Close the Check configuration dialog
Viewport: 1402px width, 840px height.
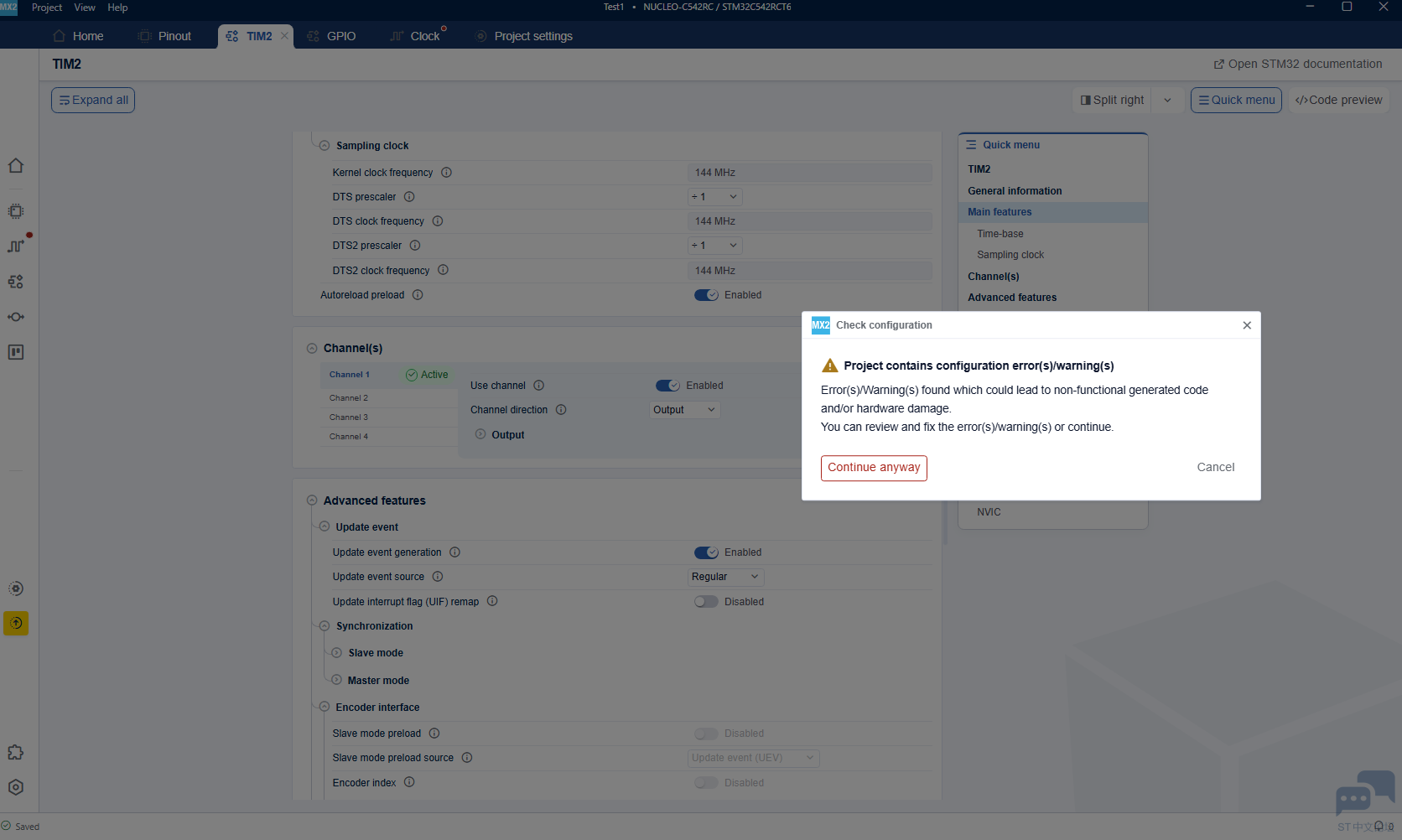[x=1247, y=325]
